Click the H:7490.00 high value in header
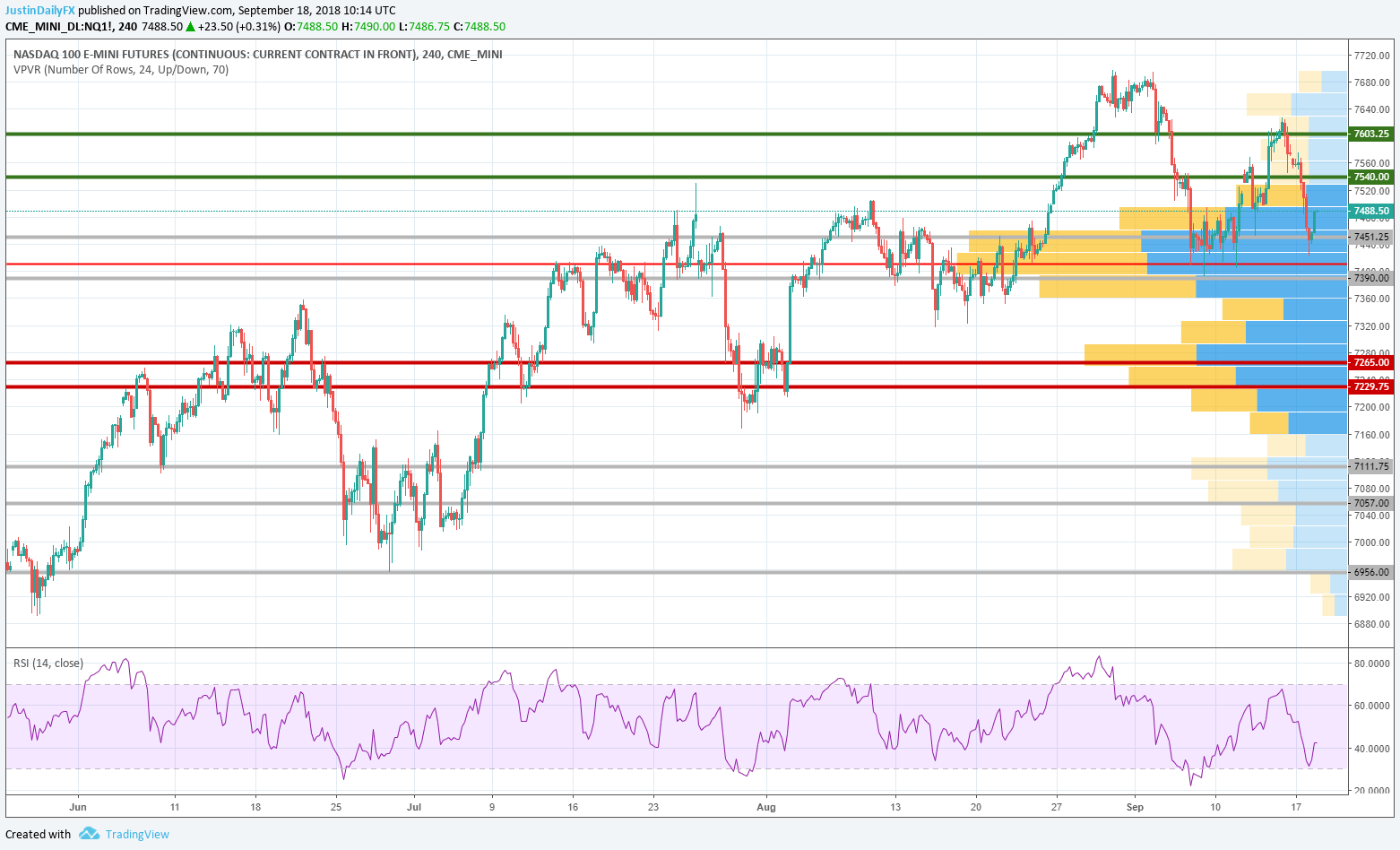The height and width of the screenshot is (850, 1400). click(x=368, y=27)
